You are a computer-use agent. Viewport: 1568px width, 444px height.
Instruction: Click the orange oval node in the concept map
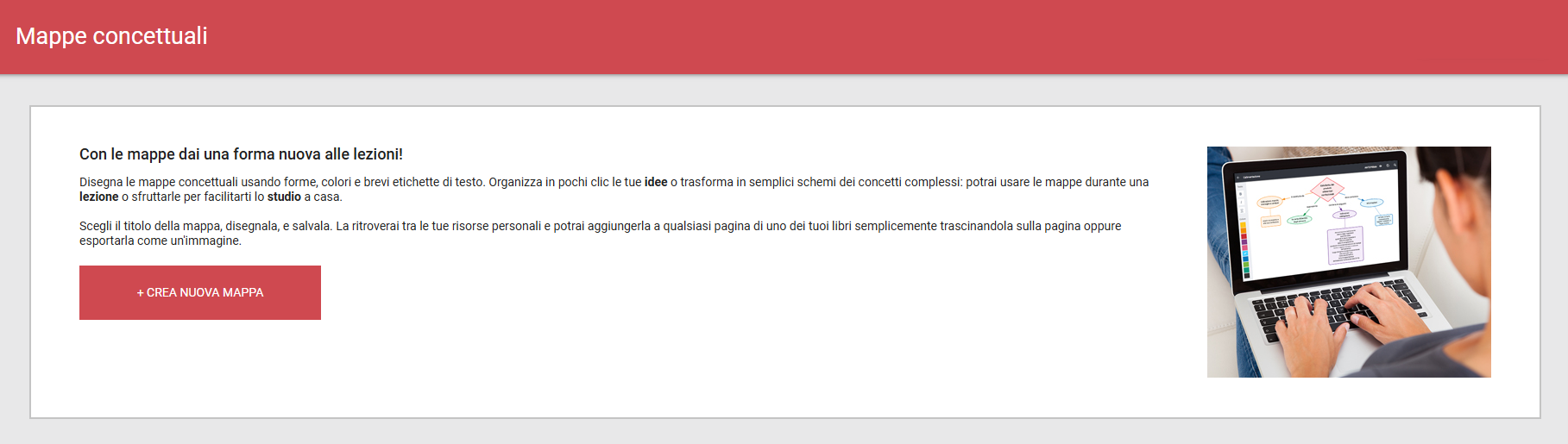click(x=1269, y=203)
